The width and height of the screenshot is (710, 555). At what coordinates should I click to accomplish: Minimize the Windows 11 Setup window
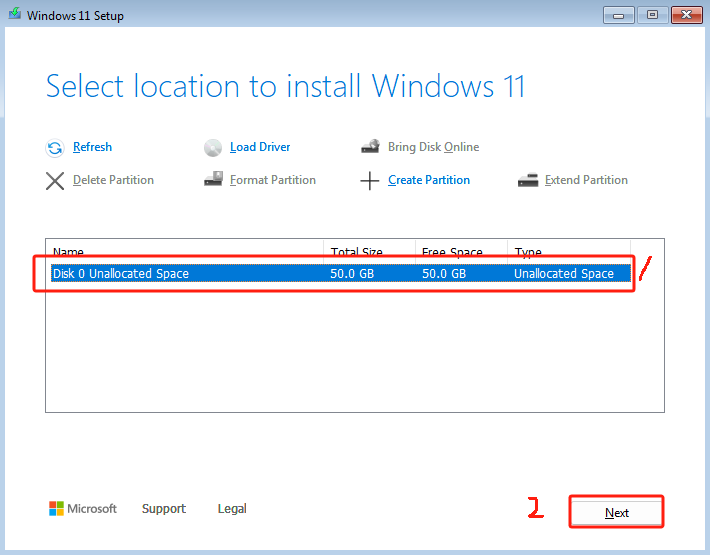click(x=618, y=15)
